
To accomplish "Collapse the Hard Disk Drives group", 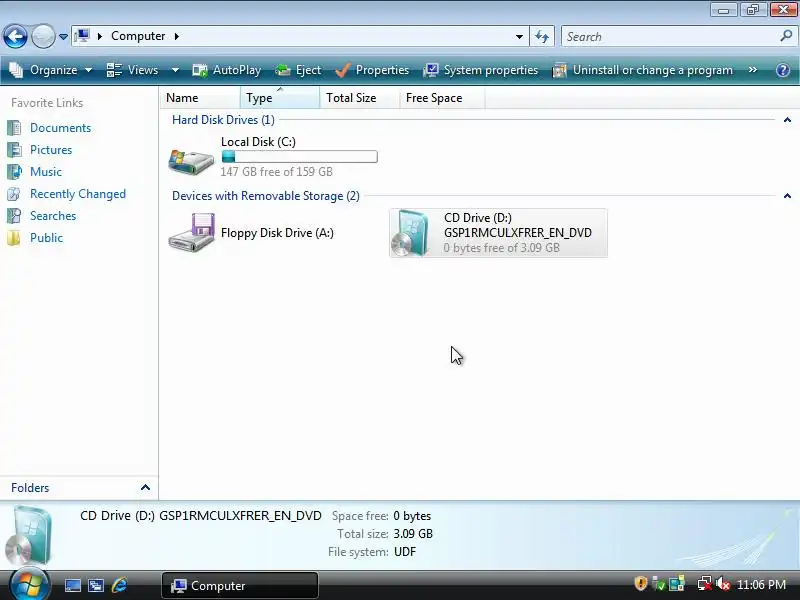I will (x=787, y=120).
